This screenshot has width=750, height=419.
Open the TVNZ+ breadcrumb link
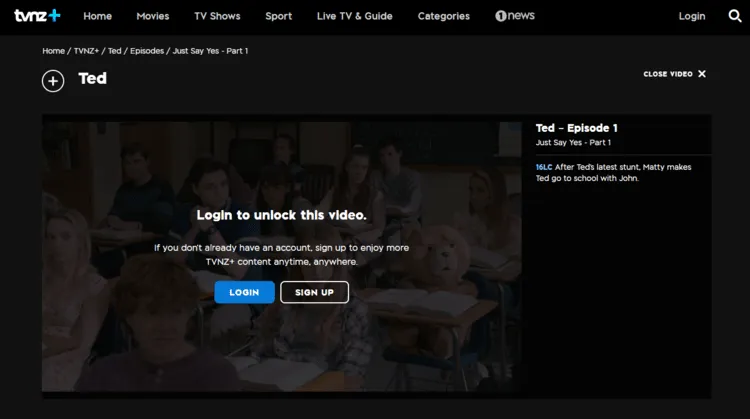[x=86, y=51]
